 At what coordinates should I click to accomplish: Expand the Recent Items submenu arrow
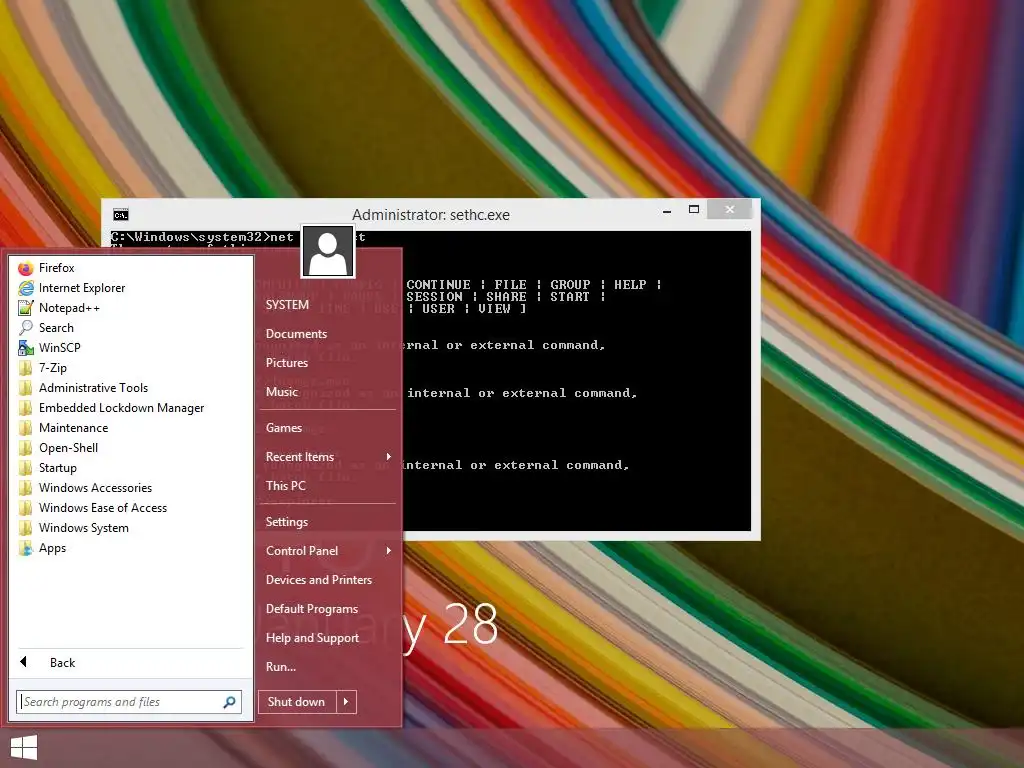pos(389,456)
